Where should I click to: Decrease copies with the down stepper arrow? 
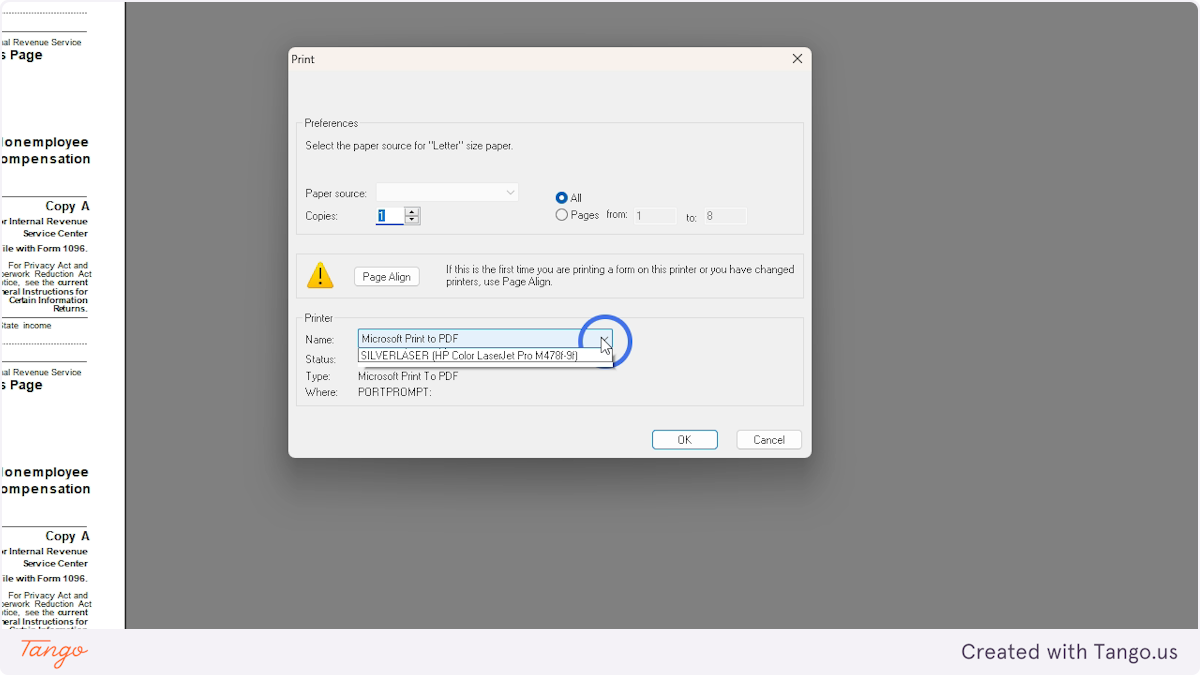pyautogui.click(x=411, y=219)
